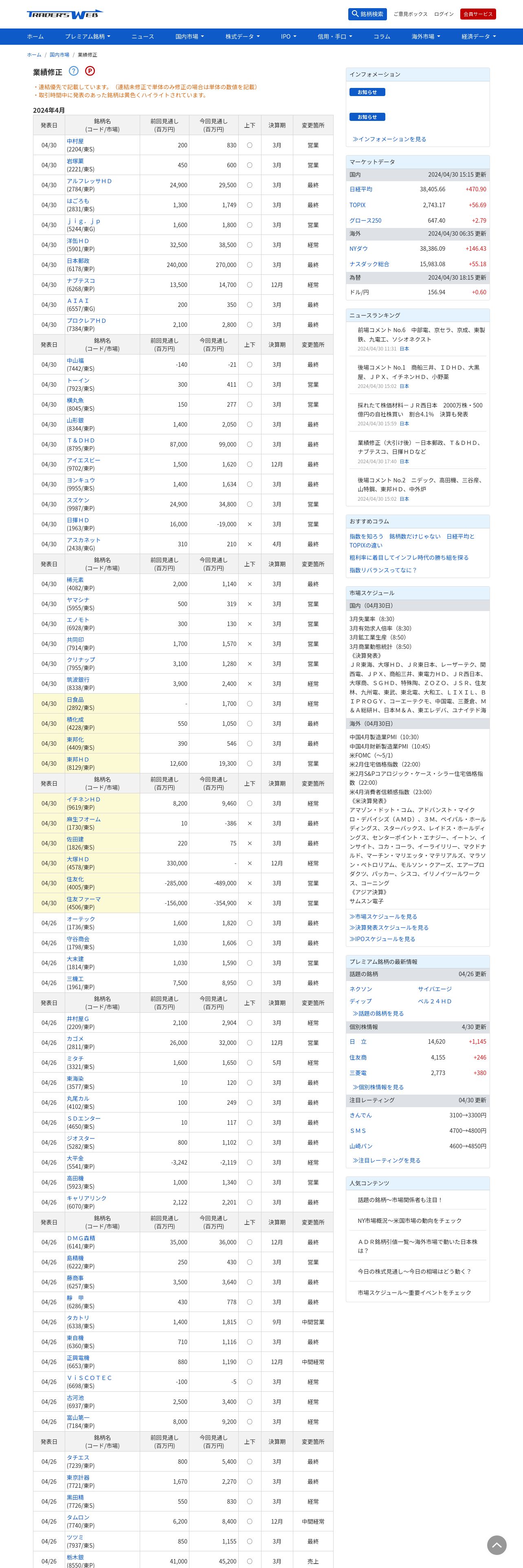Screen dimensions: 523x1568
Task: Open the Trader's Web logo home link
Action: coord(64,14)
